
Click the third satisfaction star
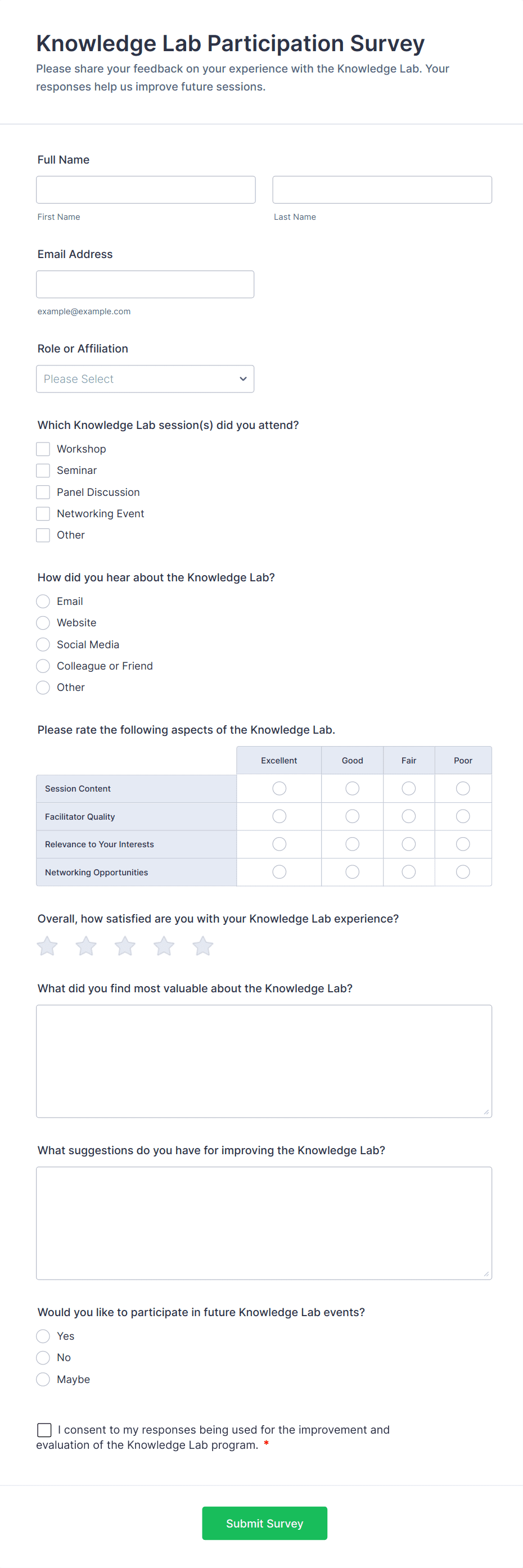pyautogui.click(x=125, y=946)
